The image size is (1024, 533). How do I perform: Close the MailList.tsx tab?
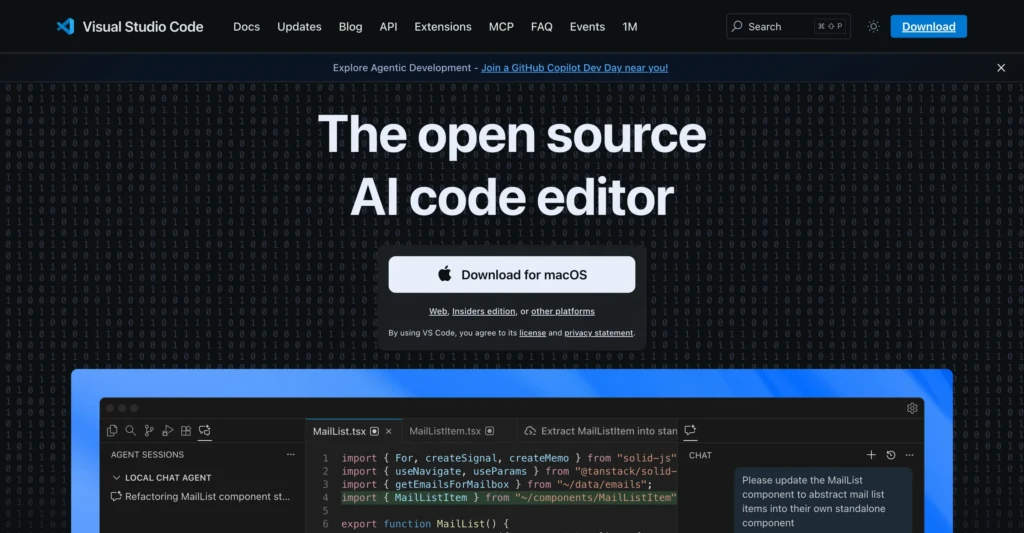point(389,431)
